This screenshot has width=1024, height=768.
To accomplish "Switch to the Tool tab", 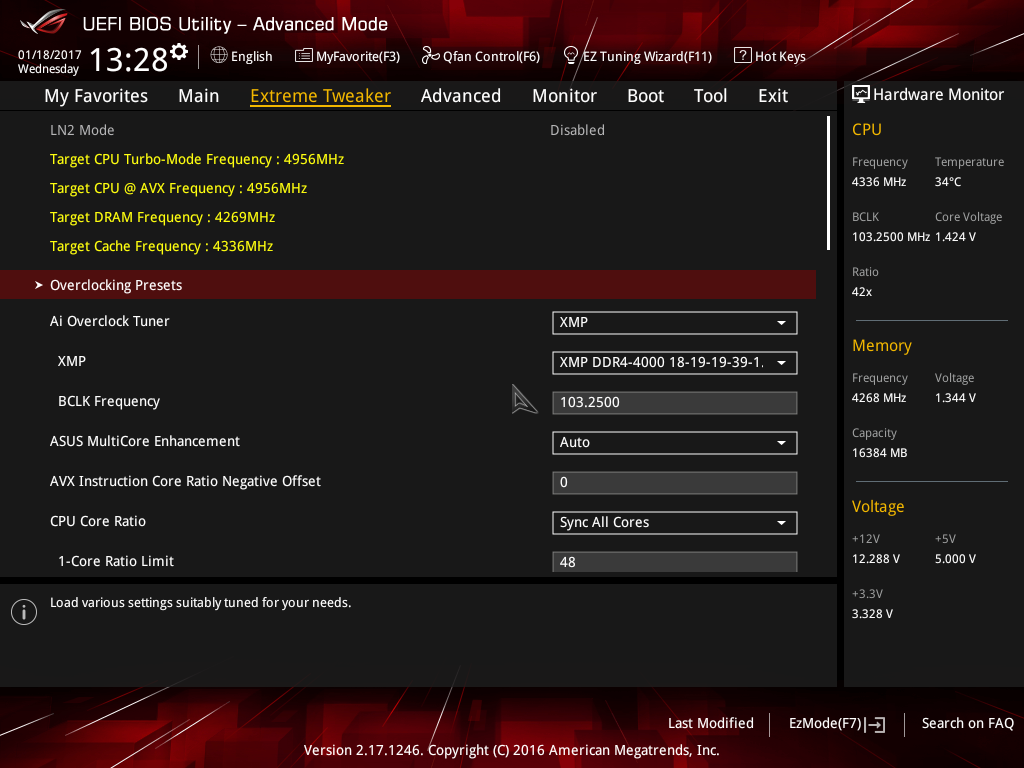I will (710, 96).
